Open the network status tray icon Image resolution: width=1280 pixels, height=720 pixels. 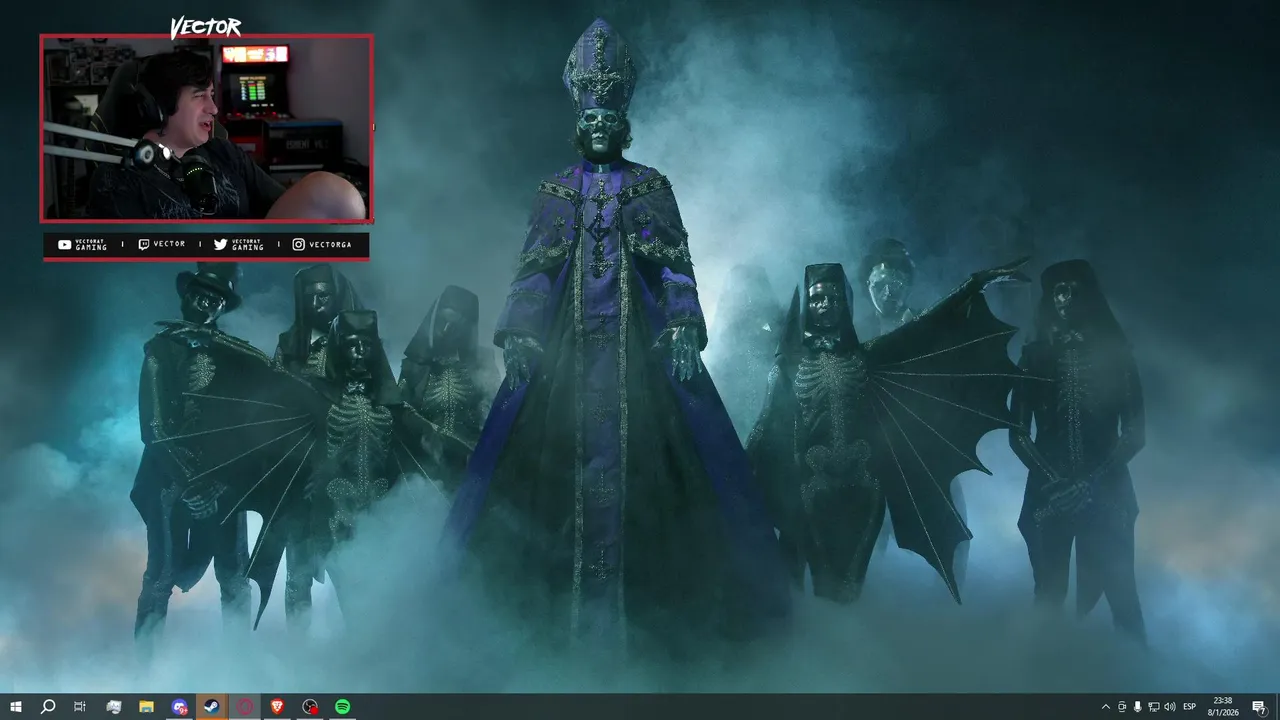pos(1154,706)
